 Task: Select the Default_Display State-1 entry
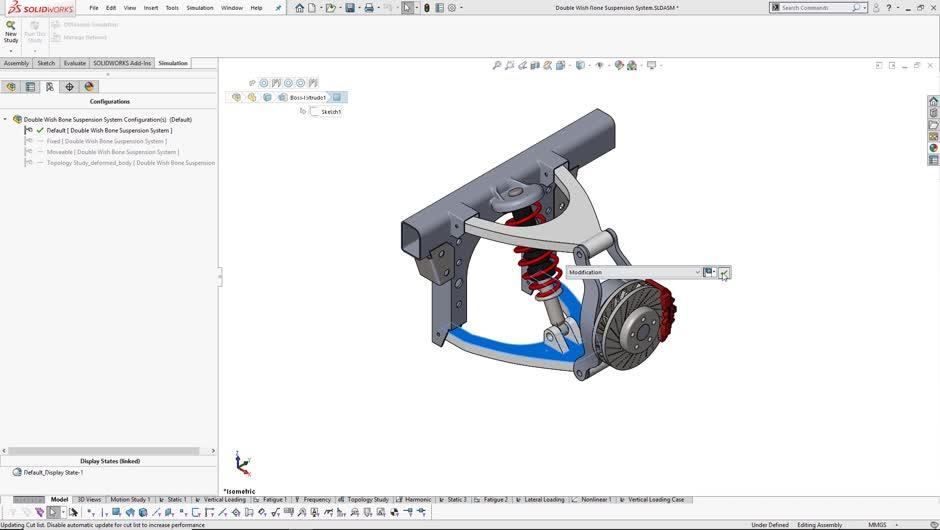53,472
